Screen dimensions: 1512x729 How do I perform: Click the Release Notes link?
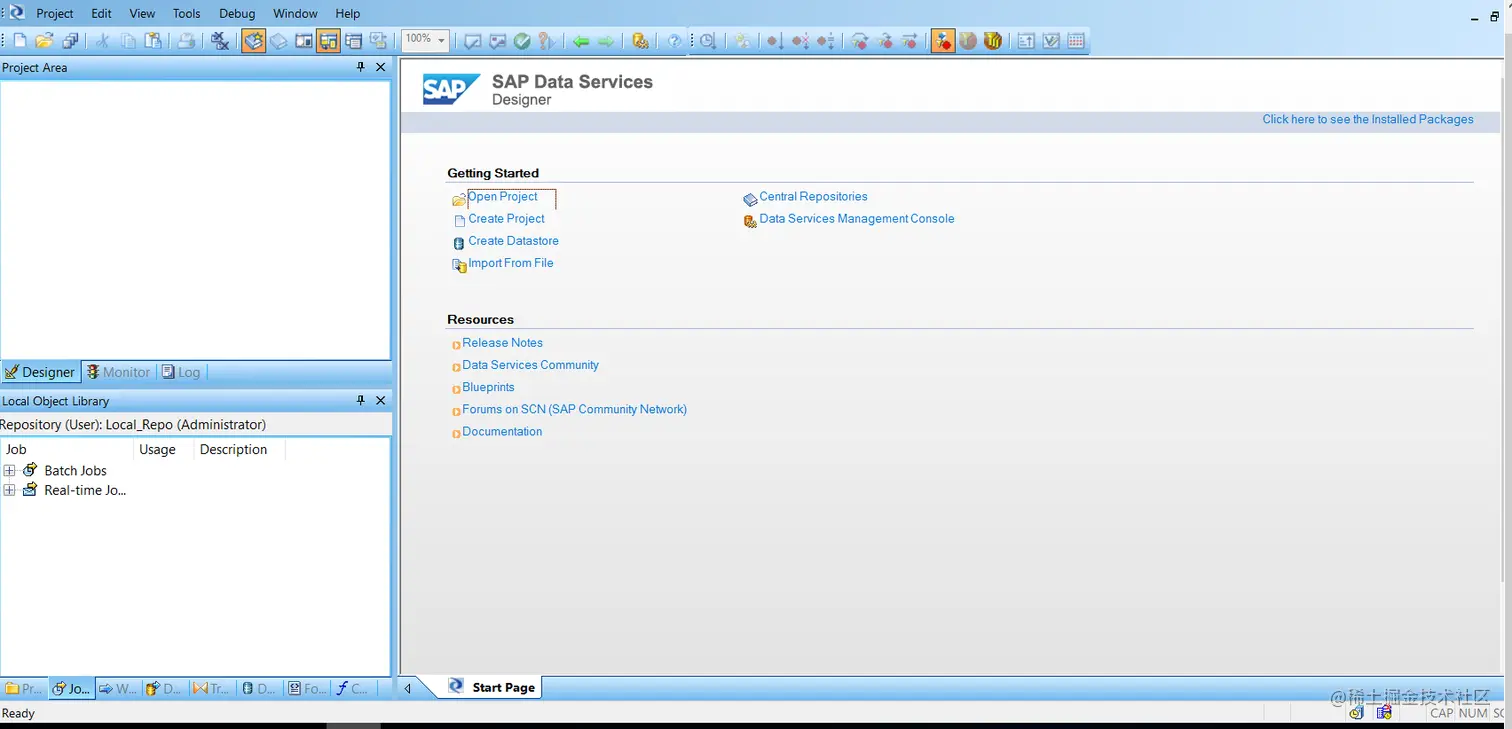(502, 343)
